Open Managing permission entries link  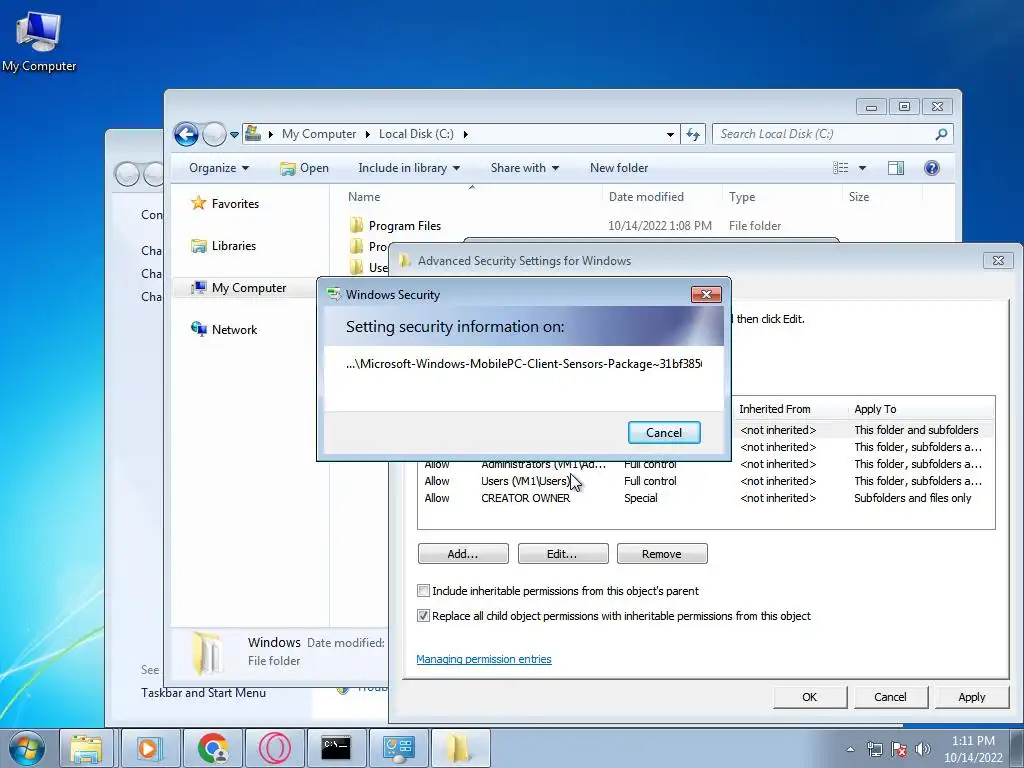pos(484,659)
